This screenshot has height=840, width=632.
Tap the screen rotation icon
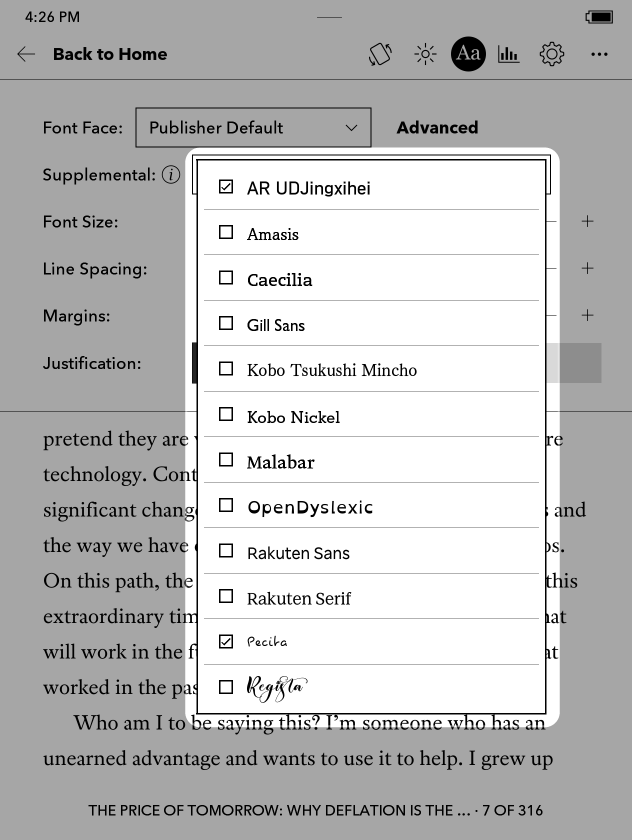(380, 54)
